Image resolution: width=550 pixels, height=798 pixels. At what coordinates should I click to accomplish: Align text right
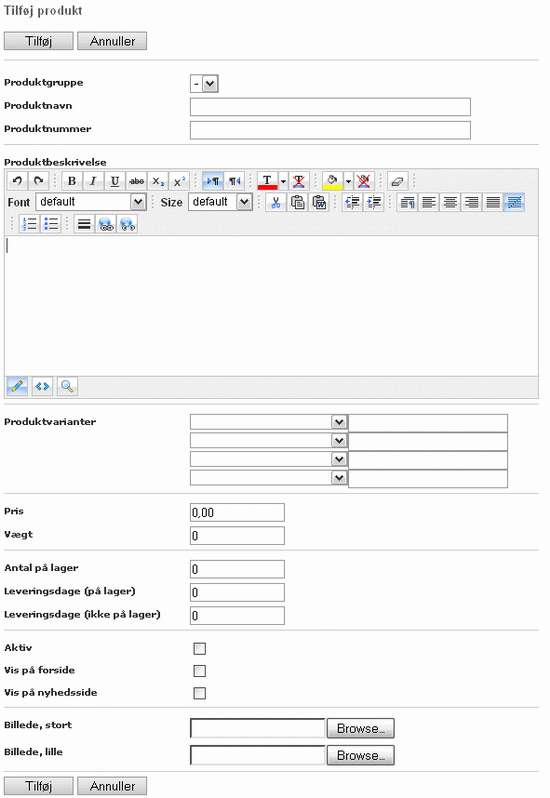[472, 202]
